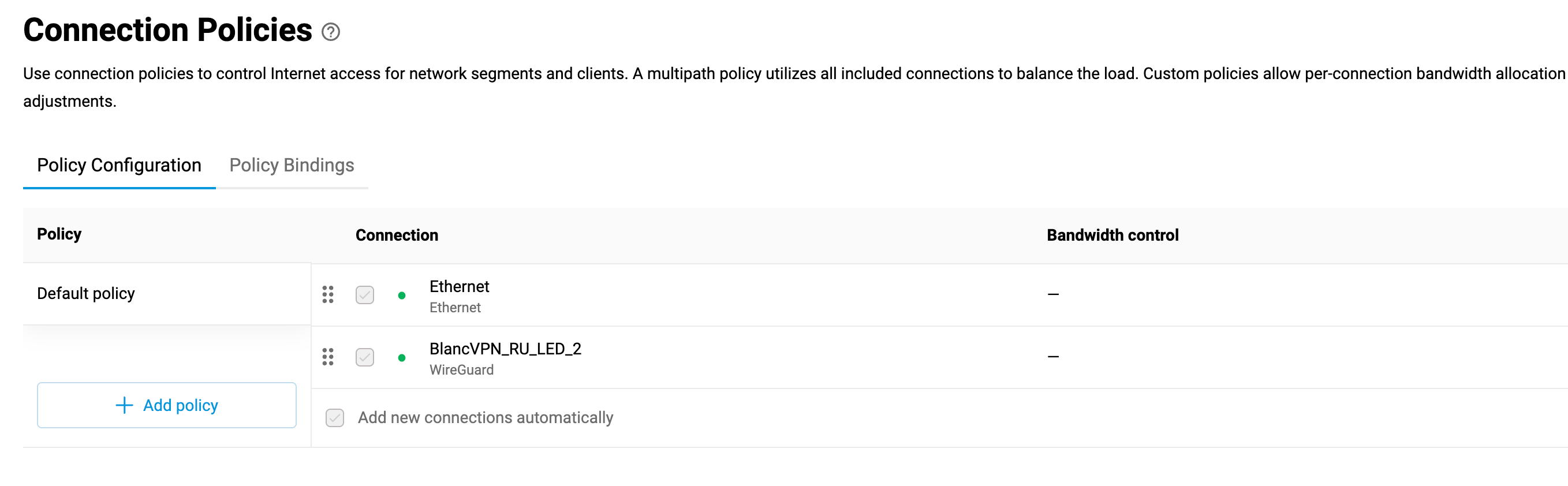Click the bandwidth dash for Ethernet row
The image size is (1568, 486).
[1053, 294]
